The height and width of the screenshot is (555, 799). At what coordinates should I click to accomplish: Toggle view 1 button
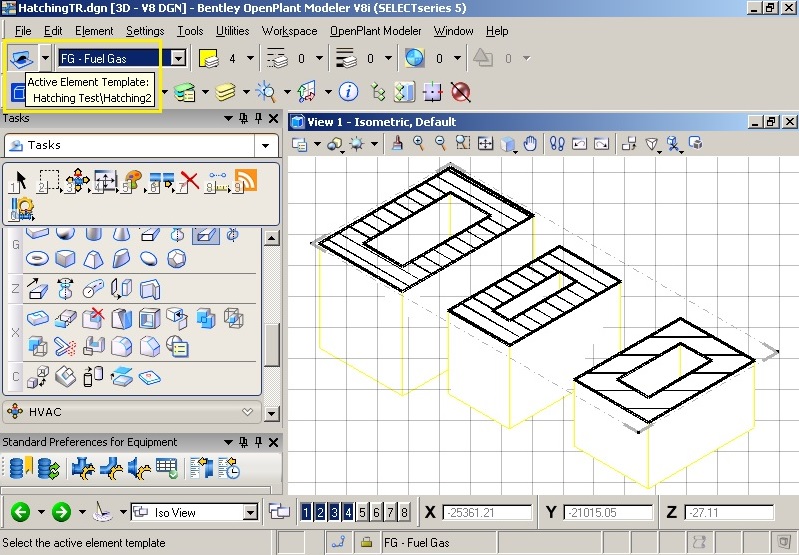(306, 512)
